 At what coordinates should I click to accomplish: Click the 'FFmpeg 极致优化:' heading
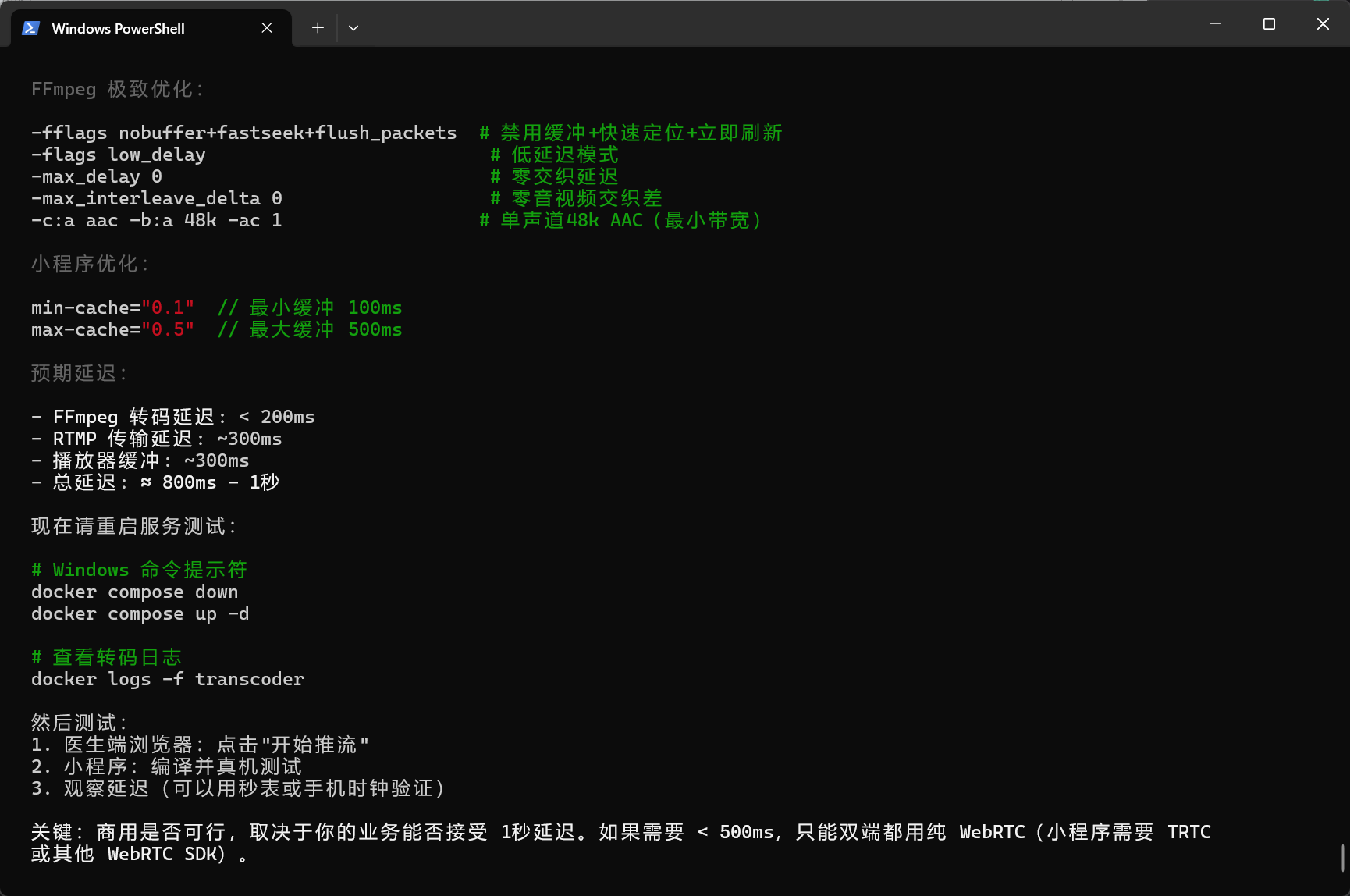(x=118, y=89)
